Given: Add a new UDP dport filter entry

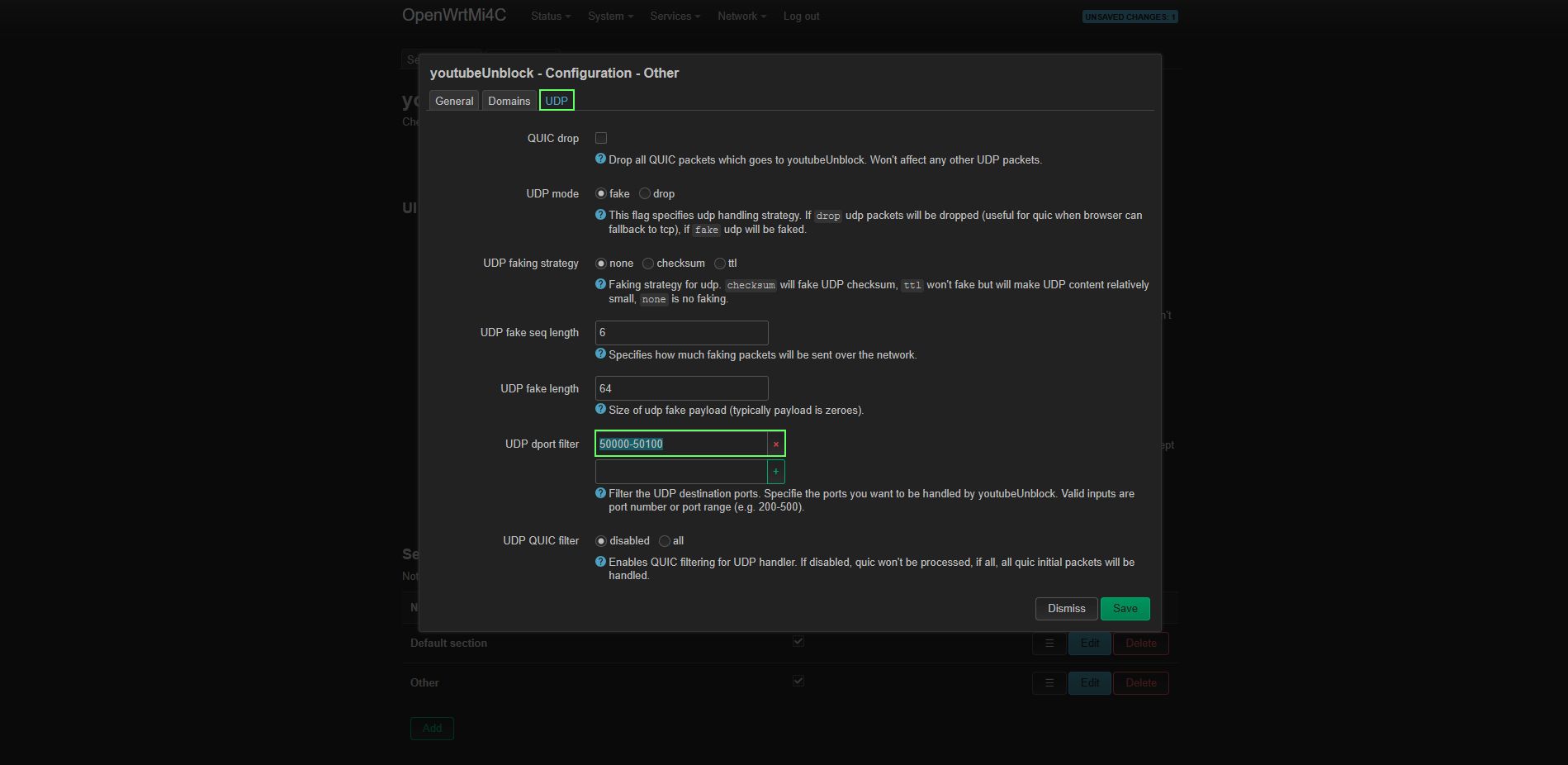Looking at the screenshot, I should 776,472.
